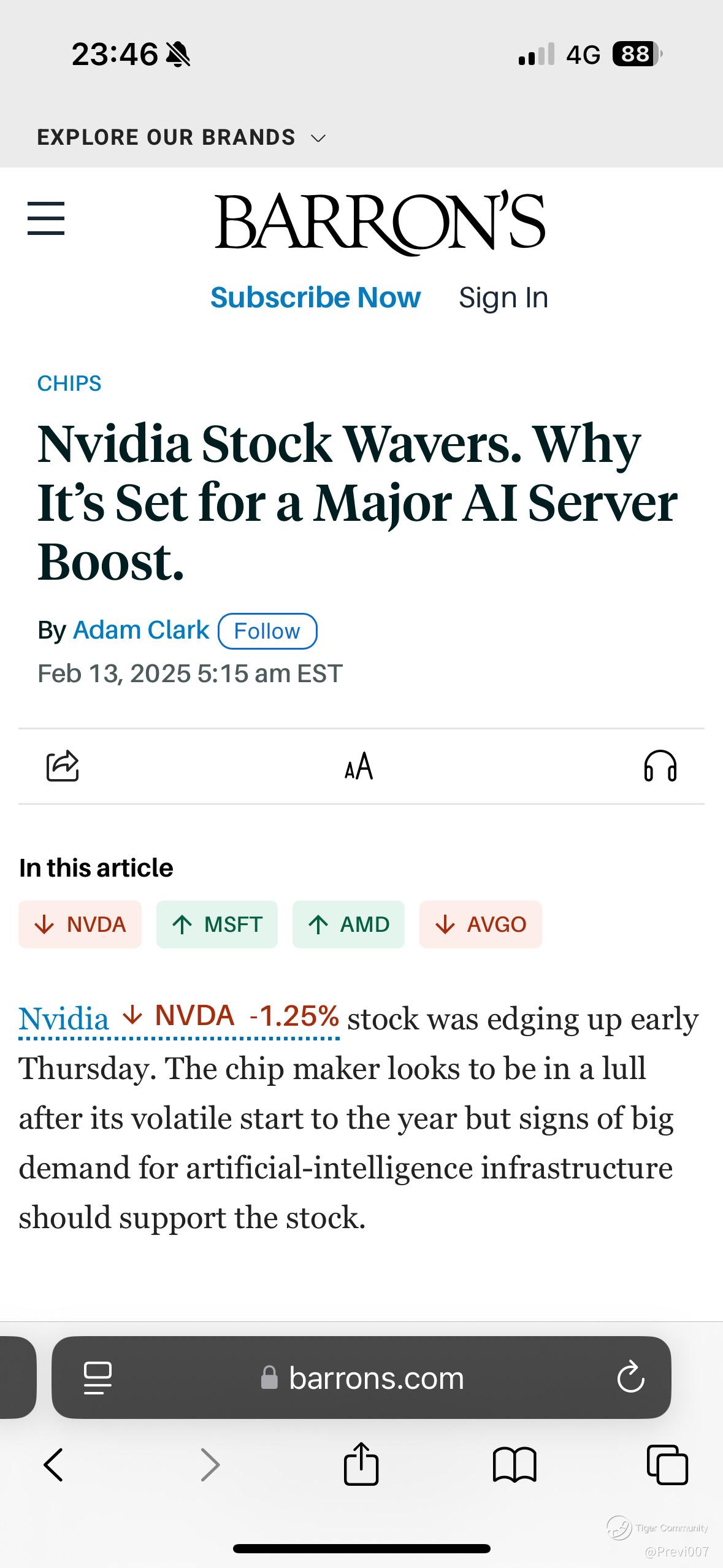
Task: Open the text size AA control
Action: [359, 766]
